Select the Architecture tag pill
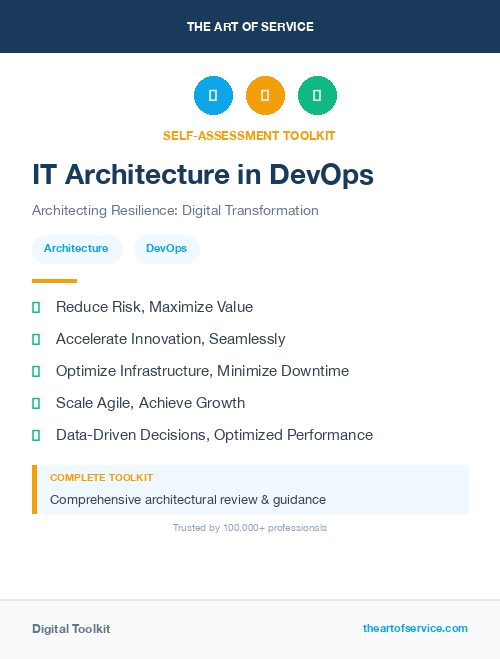This screenshot has width=500, height=659. [x=77, y=249]
